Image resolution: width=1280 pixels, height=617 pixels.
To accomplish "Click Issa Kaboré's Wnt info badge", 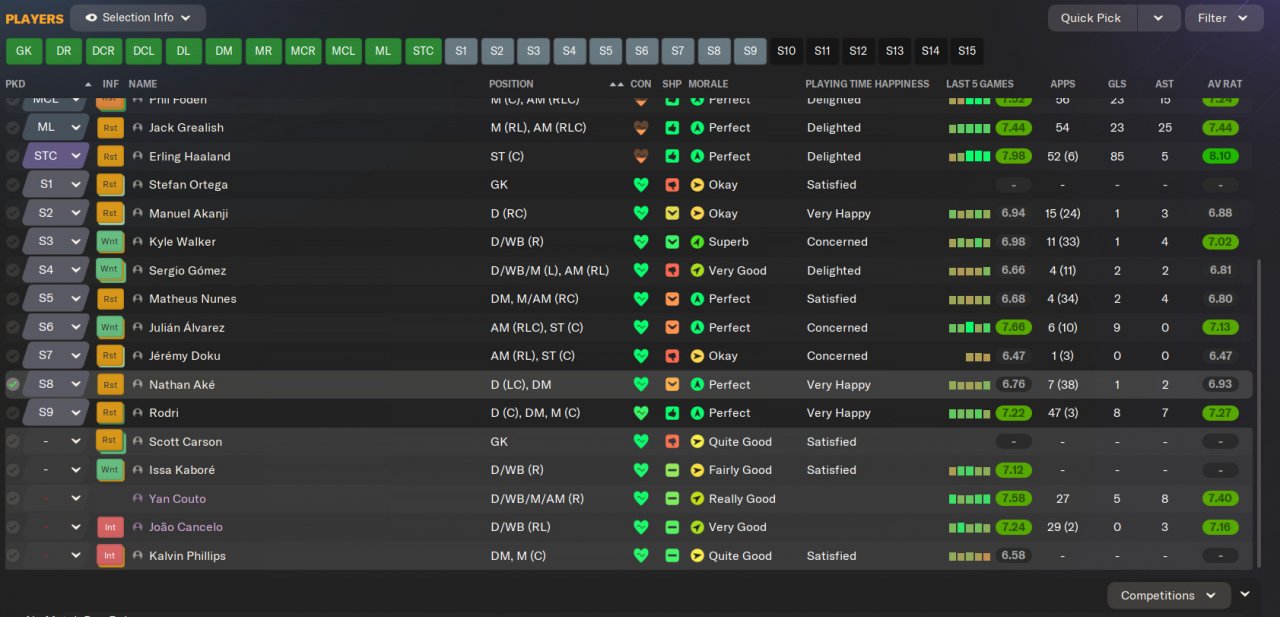I will click(x=109, y=470).
